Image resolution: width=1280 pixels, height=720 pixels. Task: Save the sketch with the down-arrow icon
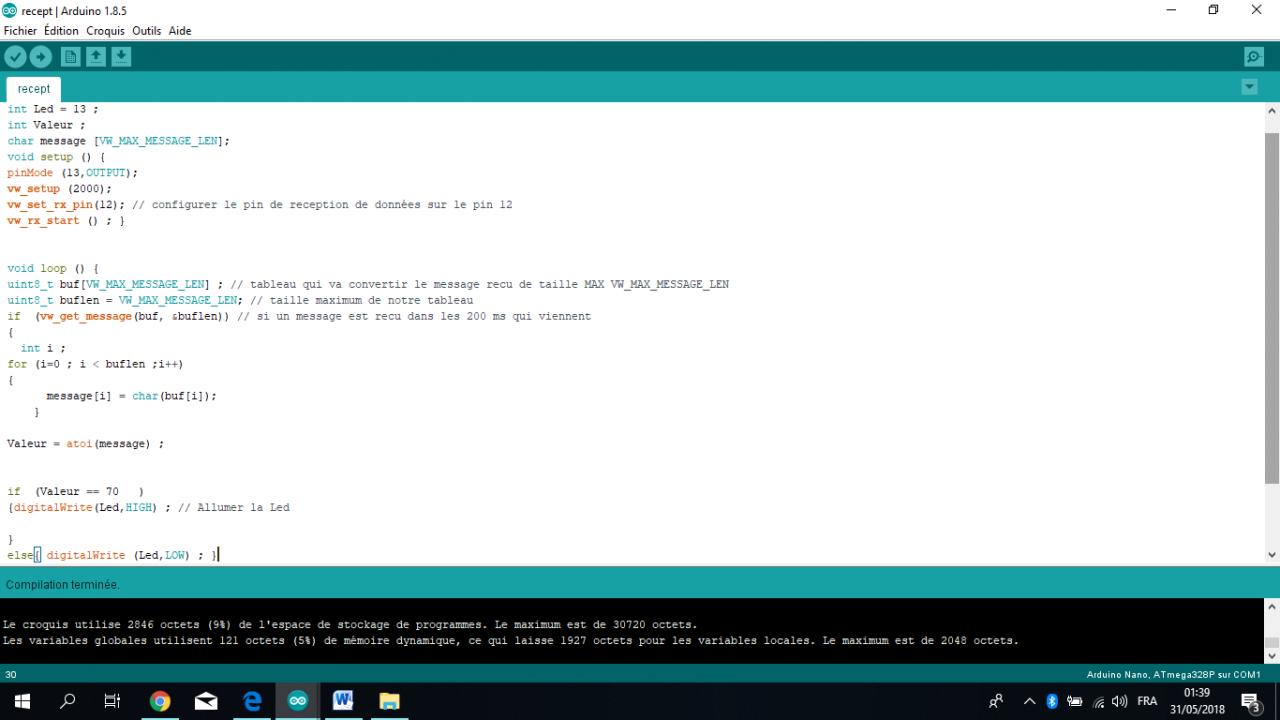point(121,57)
